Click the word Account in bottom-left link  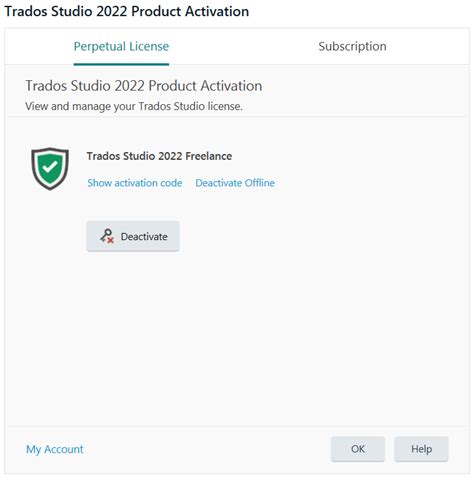[64, 449]
